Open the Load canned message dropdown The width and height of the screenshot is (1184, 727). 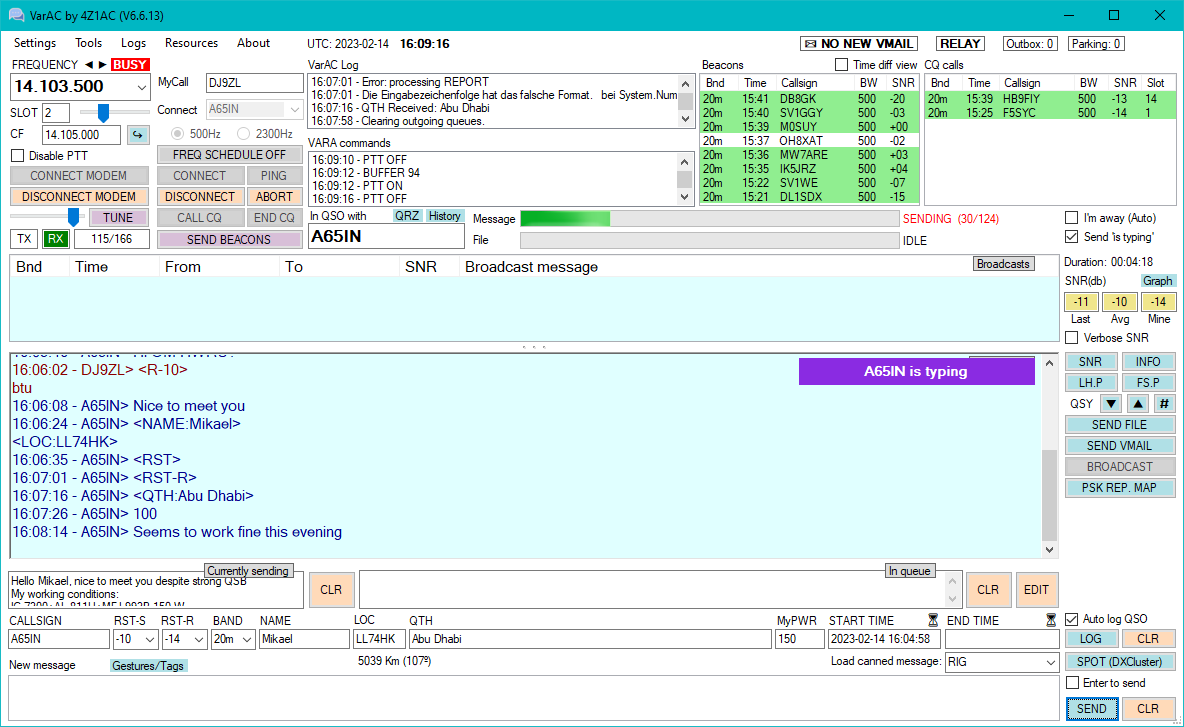[1049, 662]
